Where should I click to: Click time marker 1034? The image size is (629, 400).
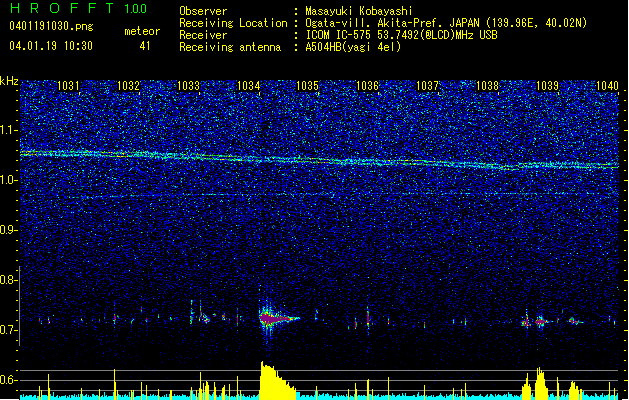(x=248, y=85)
